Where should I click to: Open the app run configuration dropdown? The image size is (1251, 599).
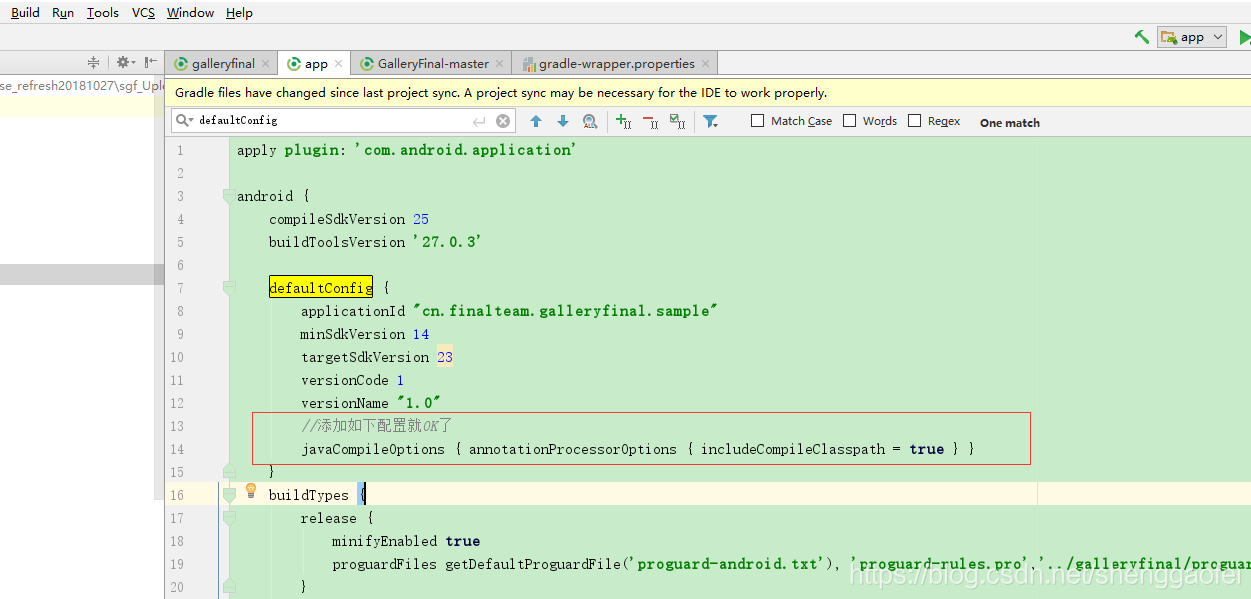[1192, 37]
